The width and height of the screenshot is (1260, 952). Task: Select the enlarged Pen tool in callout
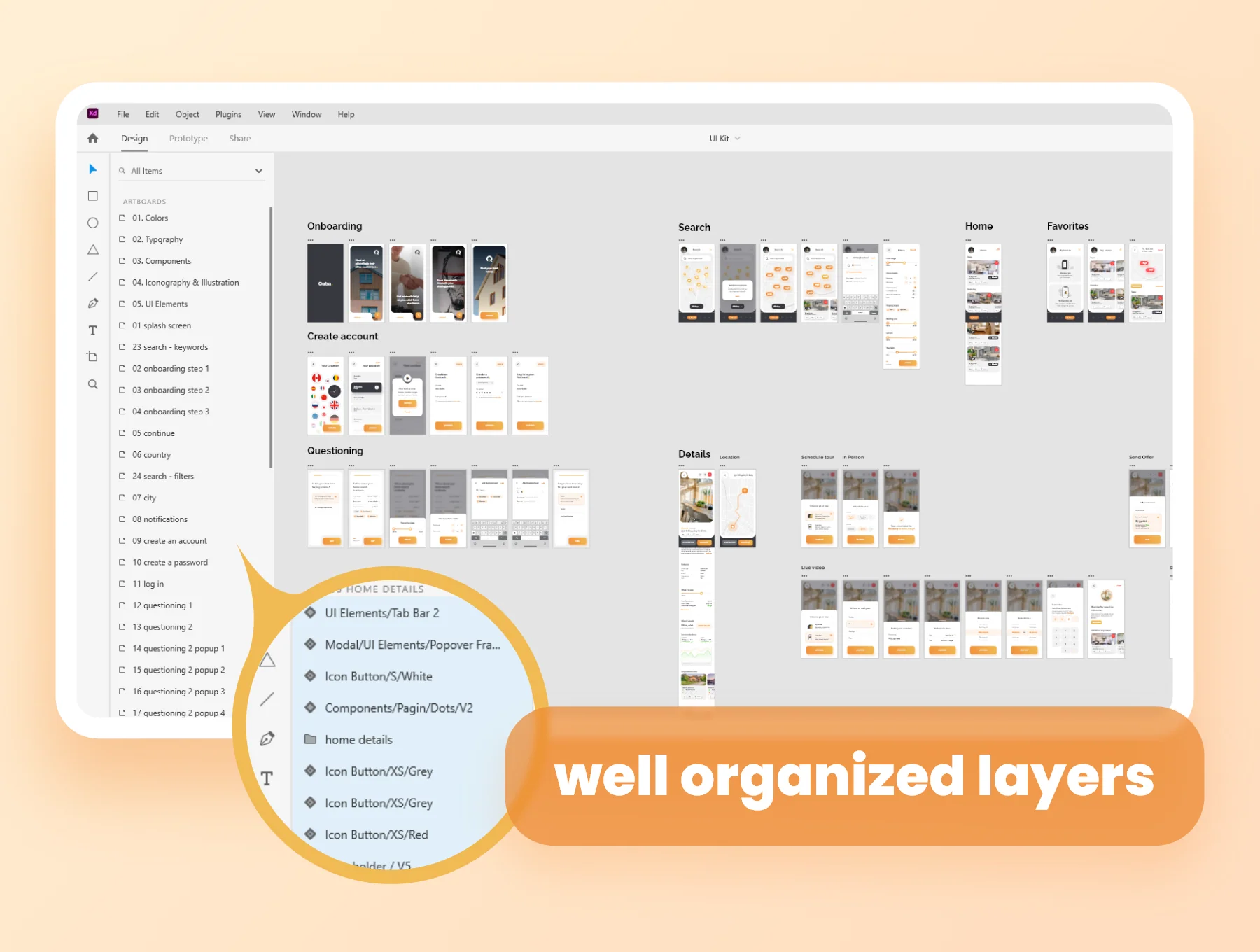point(267,738)
